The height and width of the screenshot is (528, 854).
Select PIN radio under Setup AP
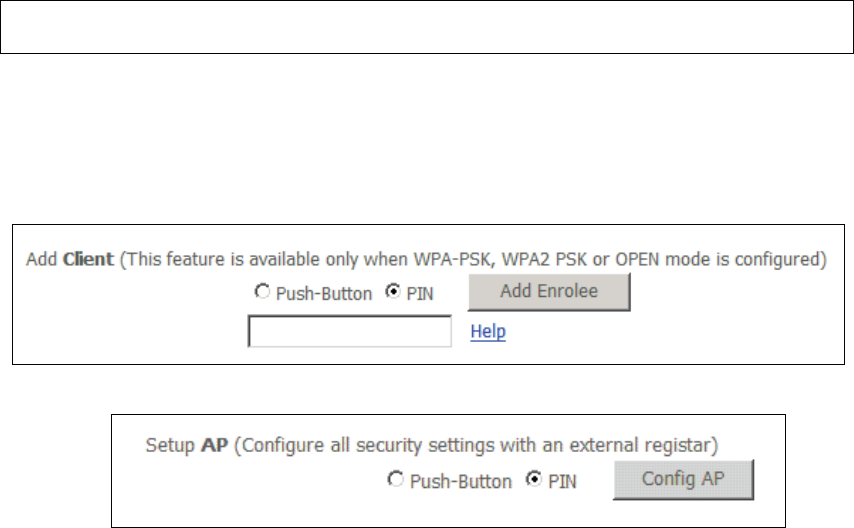point(534,480)
